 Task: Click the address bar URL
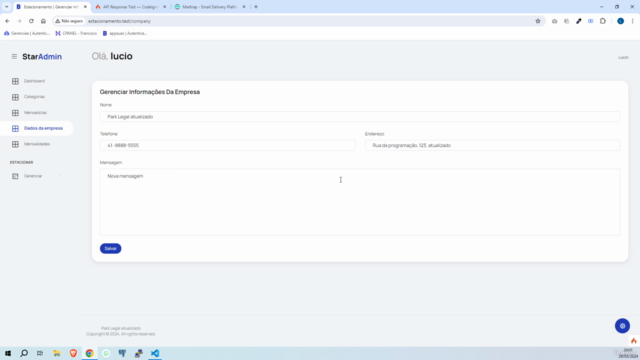(119, 21)
